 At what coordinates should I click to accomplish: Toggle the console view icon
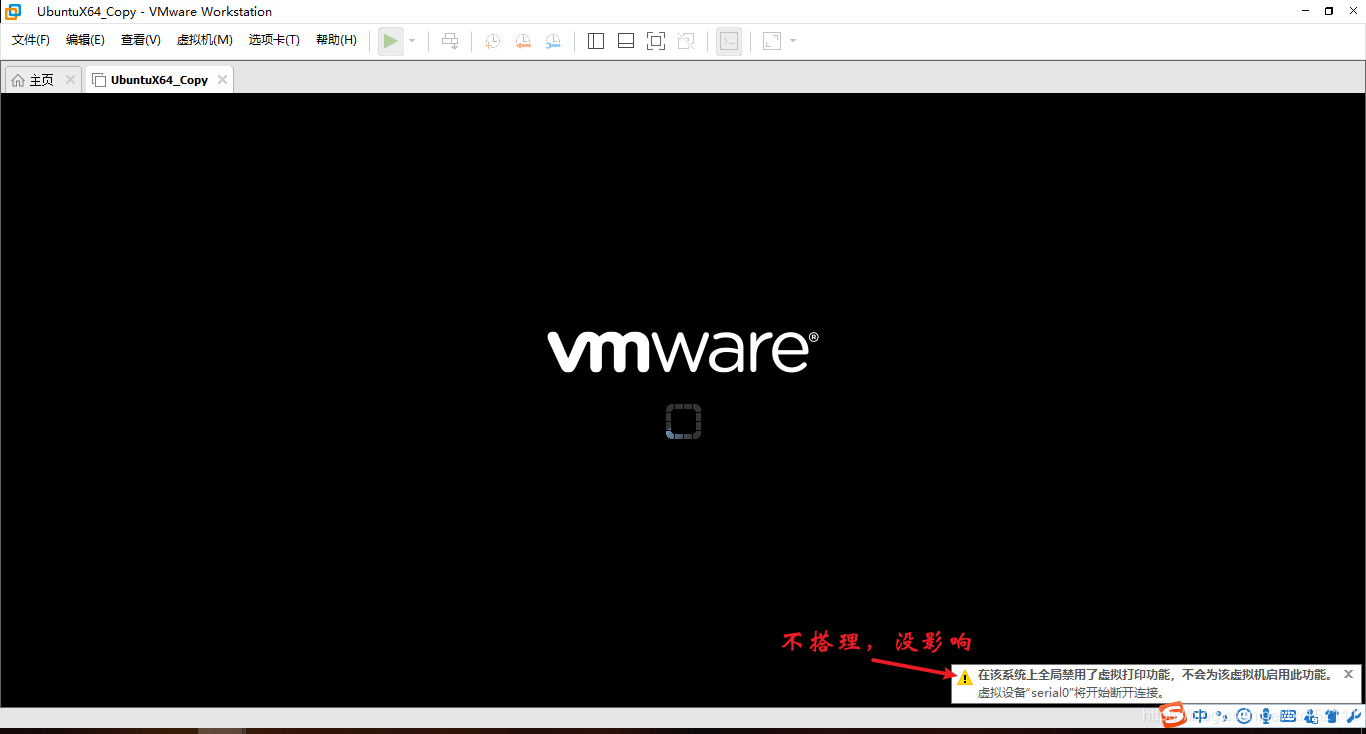coord(729,41)
